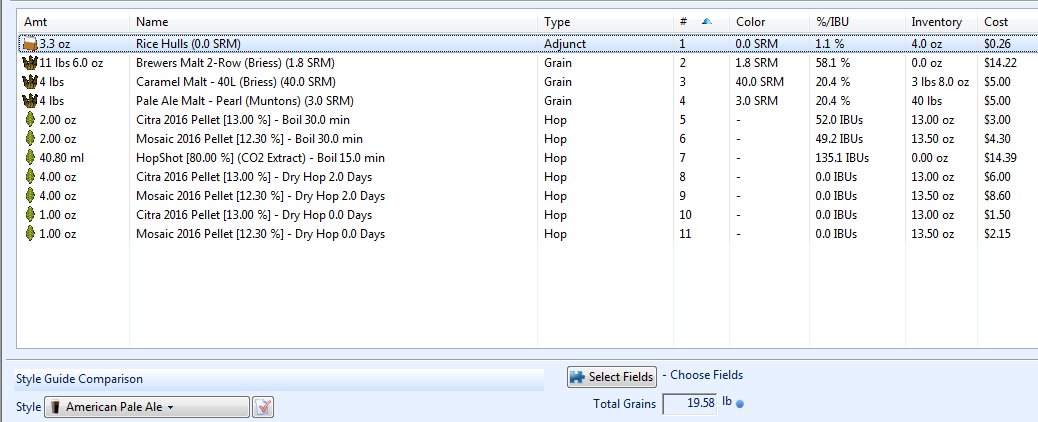
Task: Click the style guide checklist icon
Action: [x=263, y=407]
